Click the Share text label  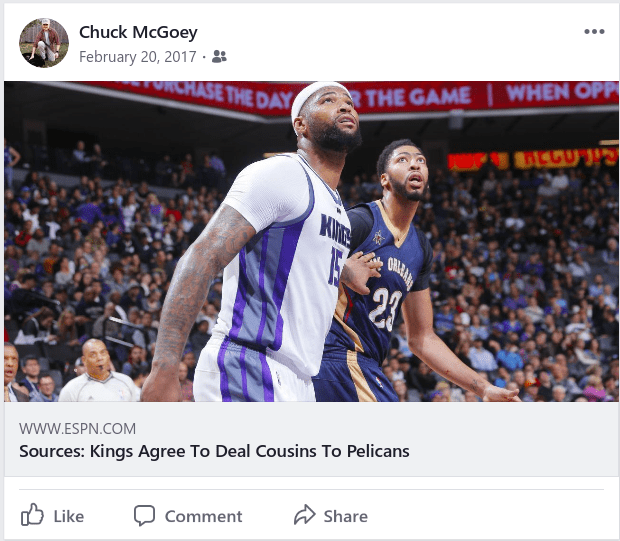pyautogui.click(x=346, y=516)
